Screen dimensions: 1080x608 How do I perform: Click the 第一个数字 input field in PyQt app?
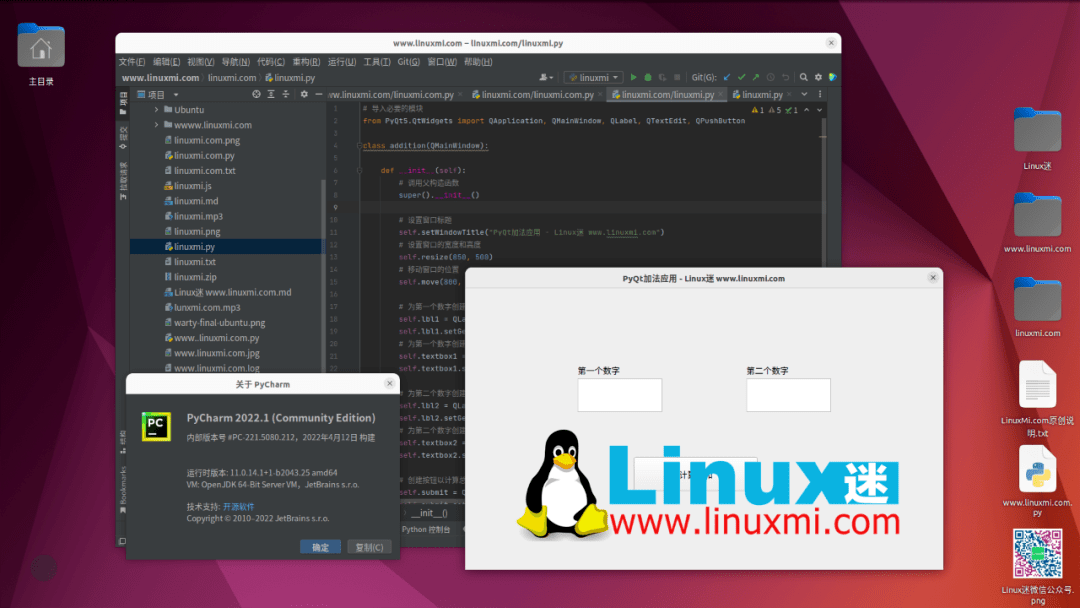tap(620, 395)
